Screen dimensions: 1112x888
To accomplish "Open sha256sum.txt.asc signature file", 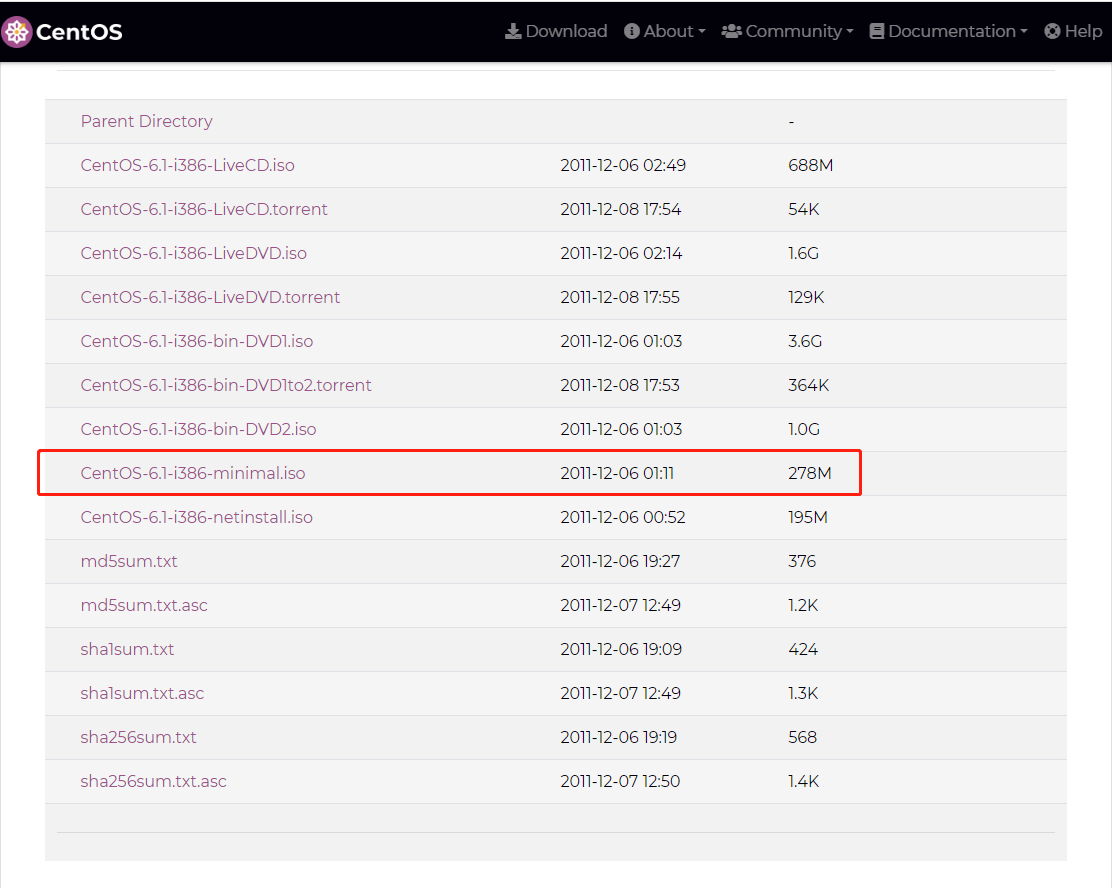I will click(x=153, y=781).
